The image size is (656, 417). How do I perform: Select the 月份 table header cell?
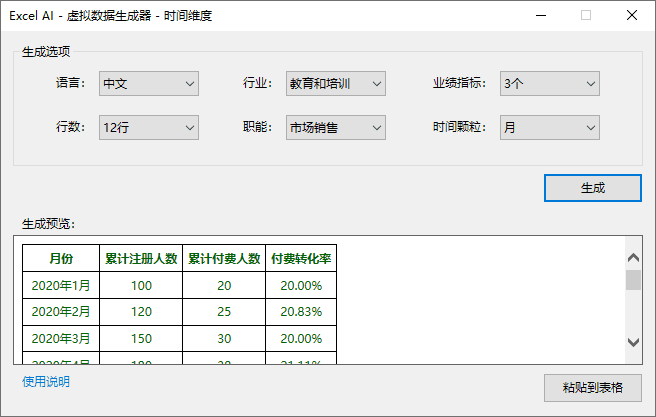(61, 258)
